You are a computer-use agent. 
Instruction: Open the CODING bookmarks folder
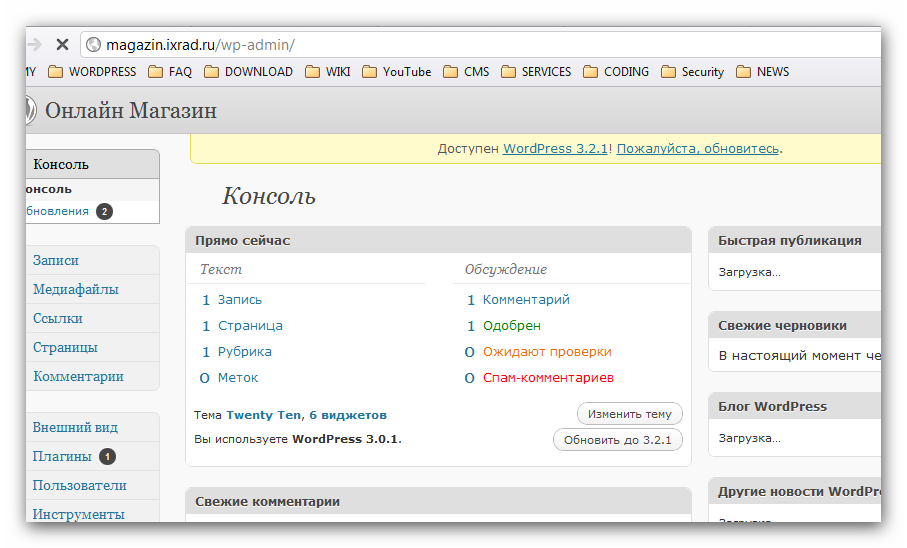tap(616, 72)
